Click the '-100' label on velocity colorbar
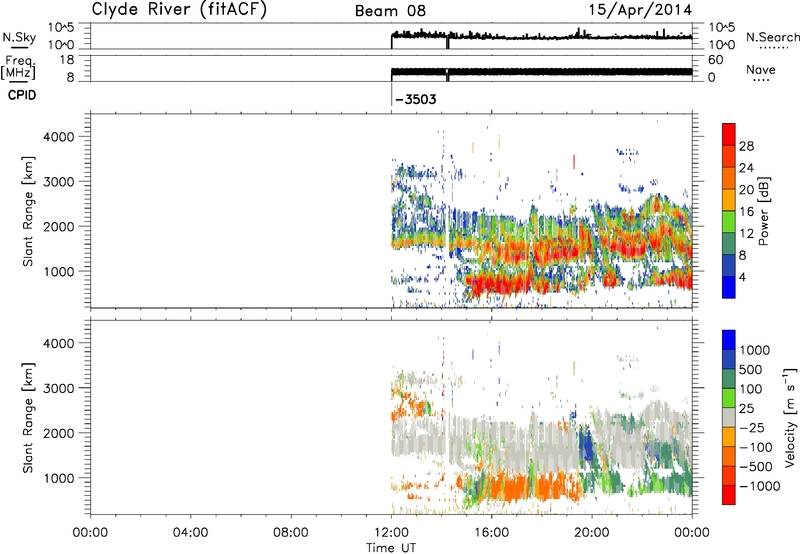The height and width of the screenshot is (554, 800). (x=757, y=447)
